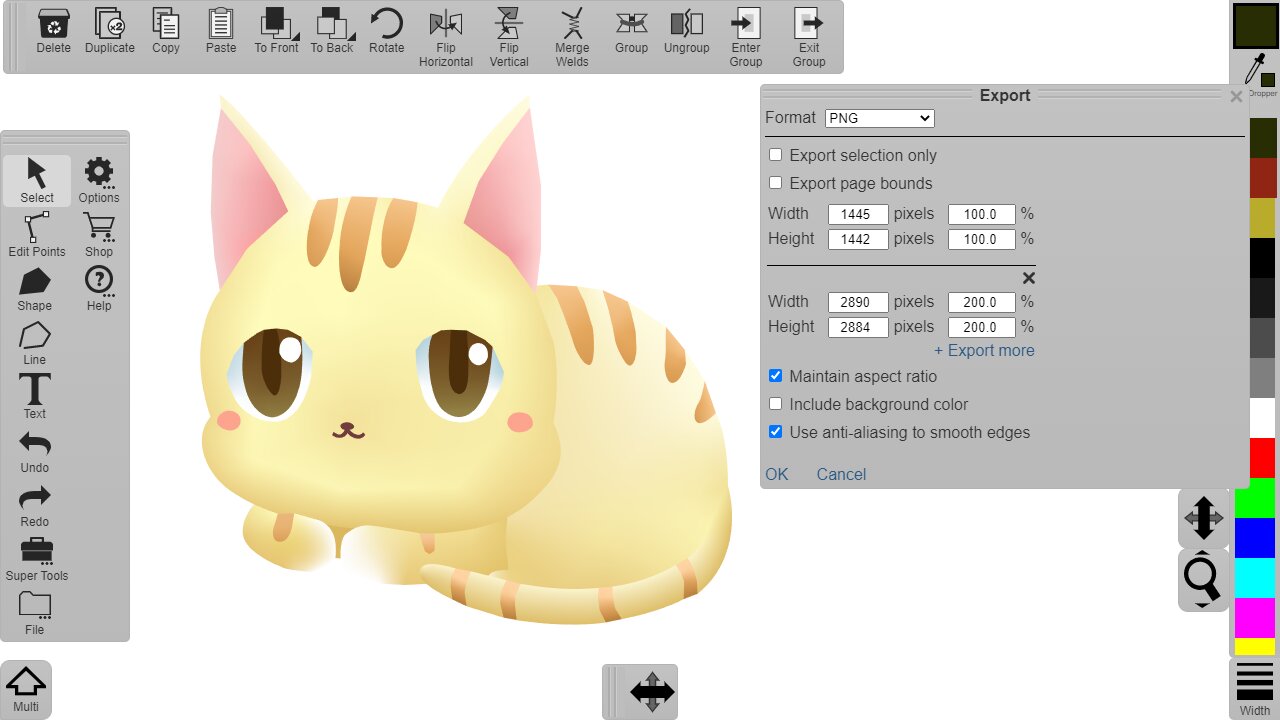Expand the File menu
This screenshot has height=720, width=1280.
[35, 612]
